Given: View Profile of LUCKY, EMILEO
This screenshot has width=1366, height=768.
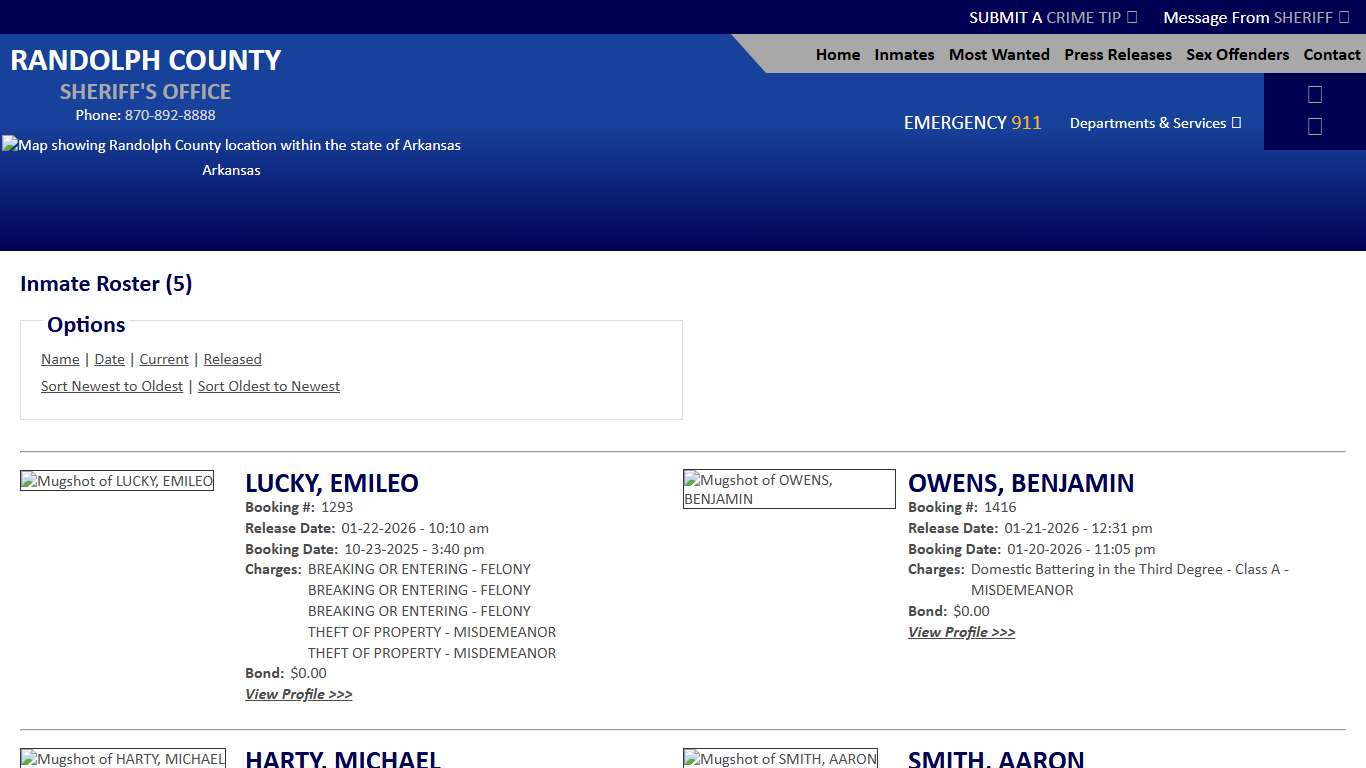Looking at the screenshot, I should pyautogui.click(x=298, y=694).
